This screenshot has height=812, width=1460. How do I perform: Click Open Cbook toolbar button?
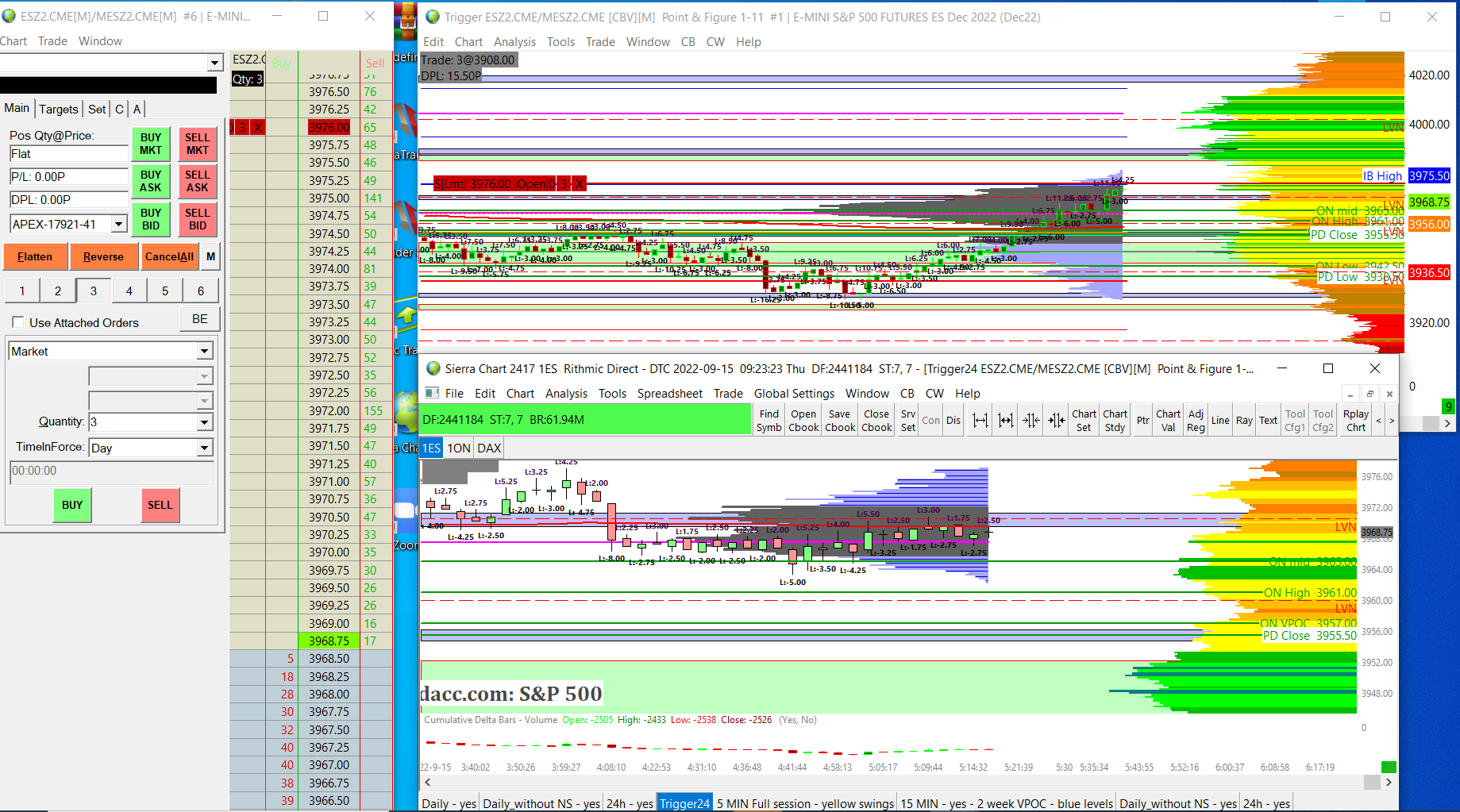[803, 421]
